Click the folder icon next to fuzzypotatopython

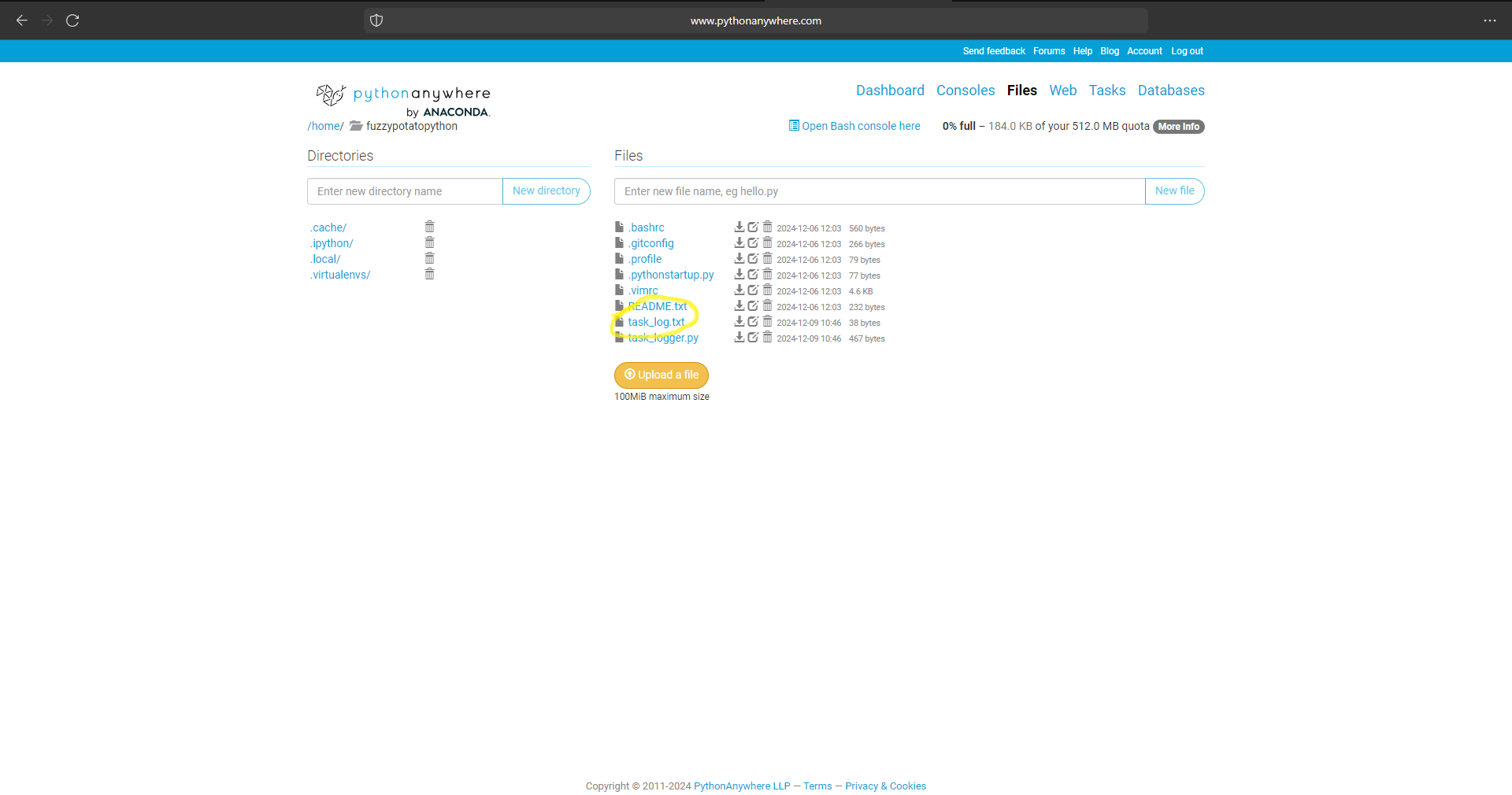[356, 126]
